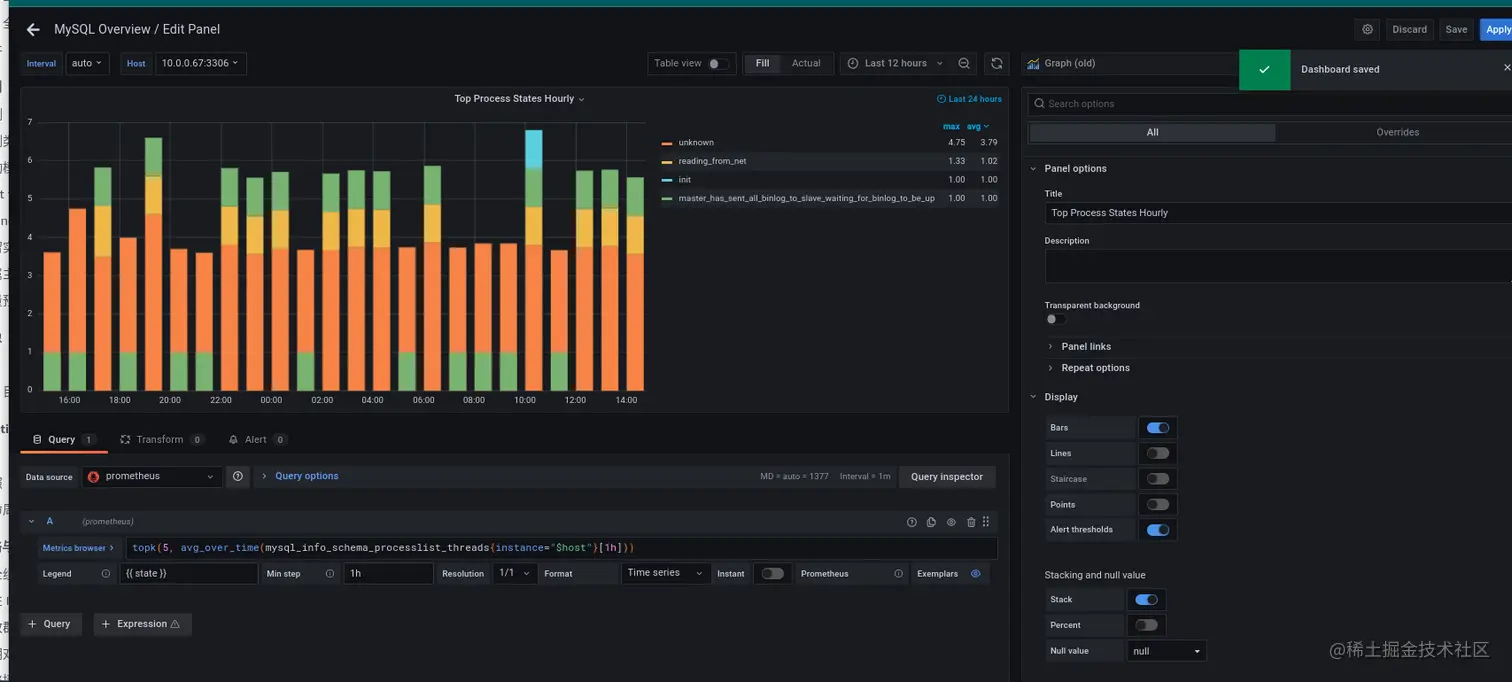Open the Query inspector
This screenshot has height=682, width=1512.
click(x=947, y=477)
